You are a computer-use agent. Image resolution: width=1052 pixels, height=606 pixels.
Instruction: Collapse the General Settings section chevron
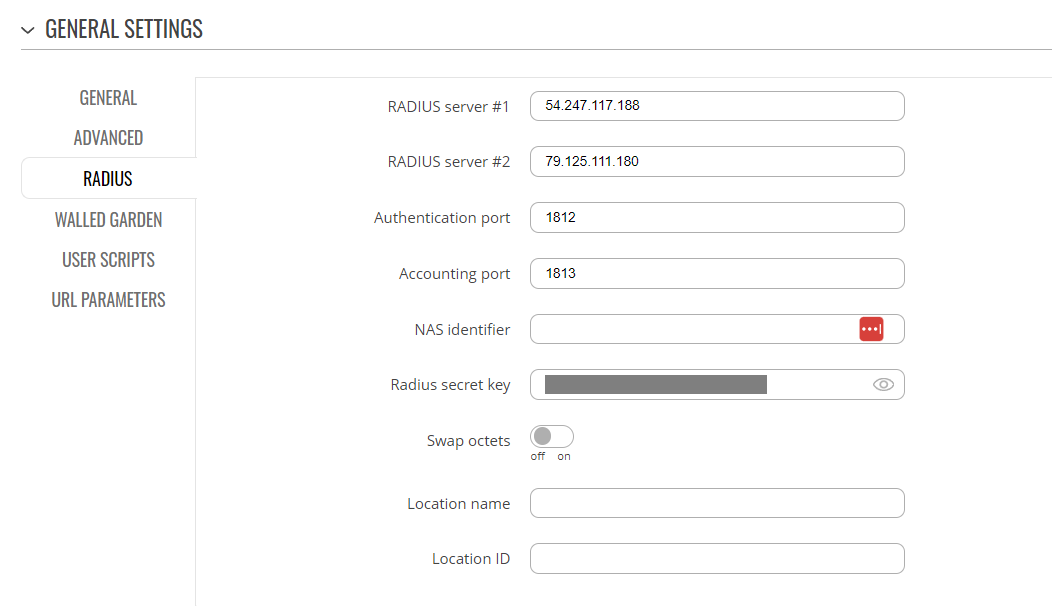click(x=27, y=30)
